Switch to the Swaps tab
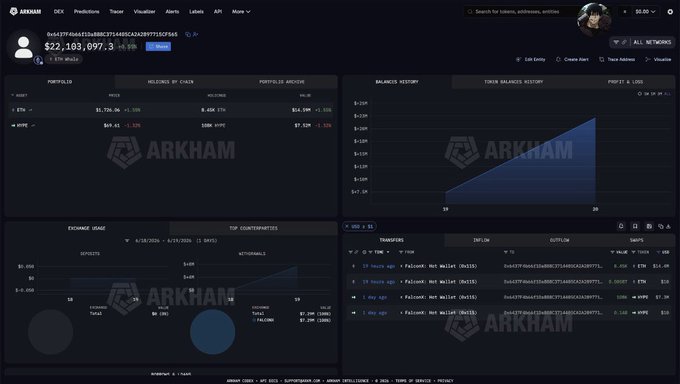 636,240
